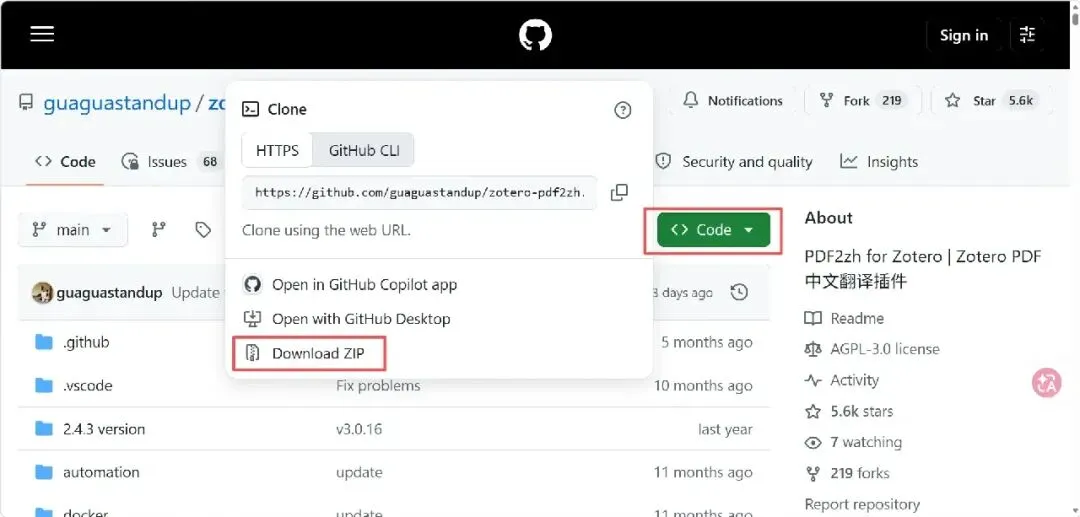This screenshot has height=517, width=1080.
Task: Open the Notifications subscription button
Action: [x=733, y=101]
